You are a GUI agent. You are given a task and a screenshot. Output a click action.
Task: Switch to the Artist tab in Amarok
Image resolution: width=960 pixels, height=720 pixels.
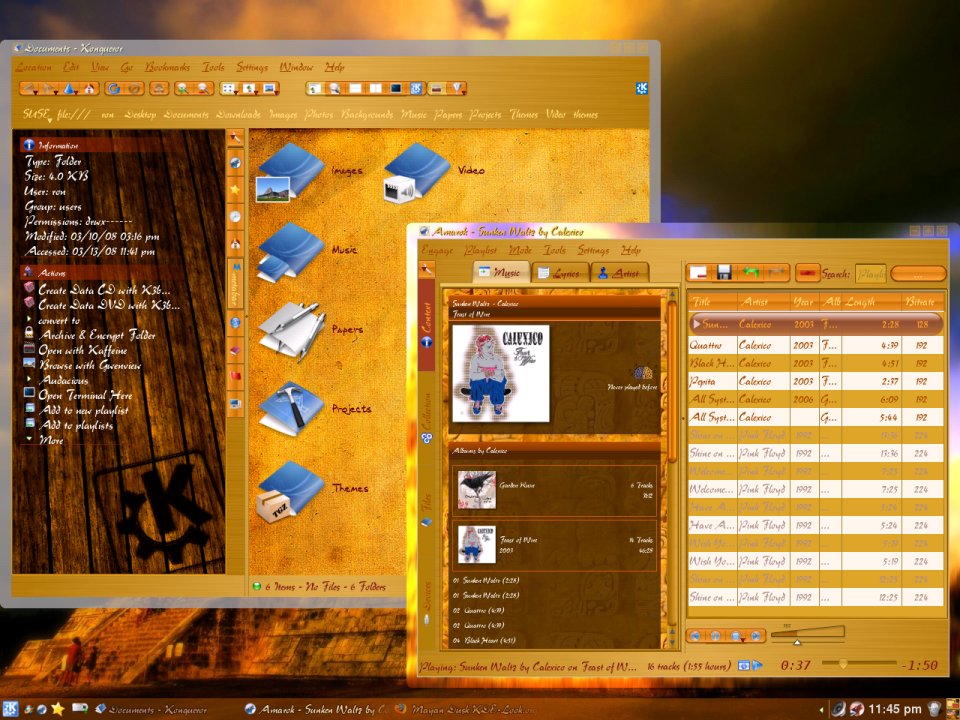(x=619, y=273)
